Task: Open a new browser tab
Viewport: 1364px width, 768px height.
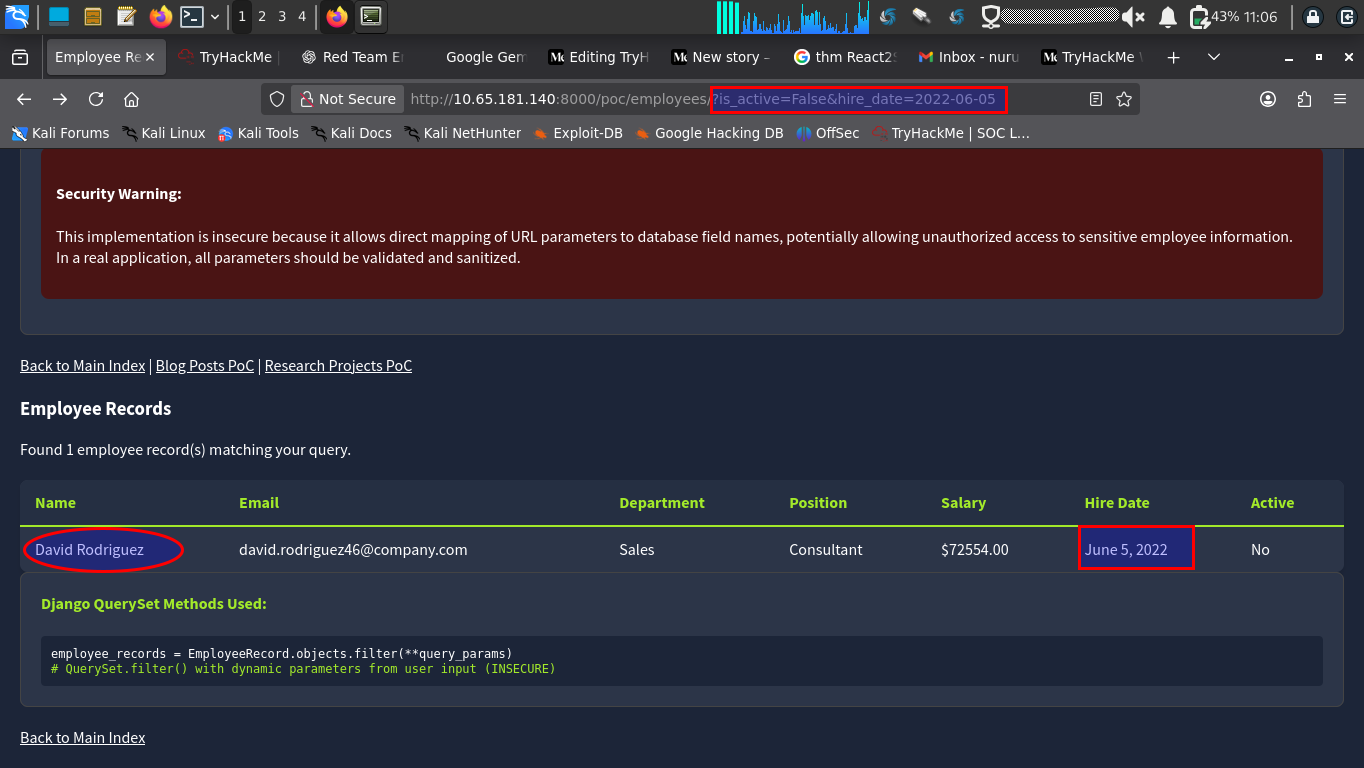Action: pos(1173,57)
